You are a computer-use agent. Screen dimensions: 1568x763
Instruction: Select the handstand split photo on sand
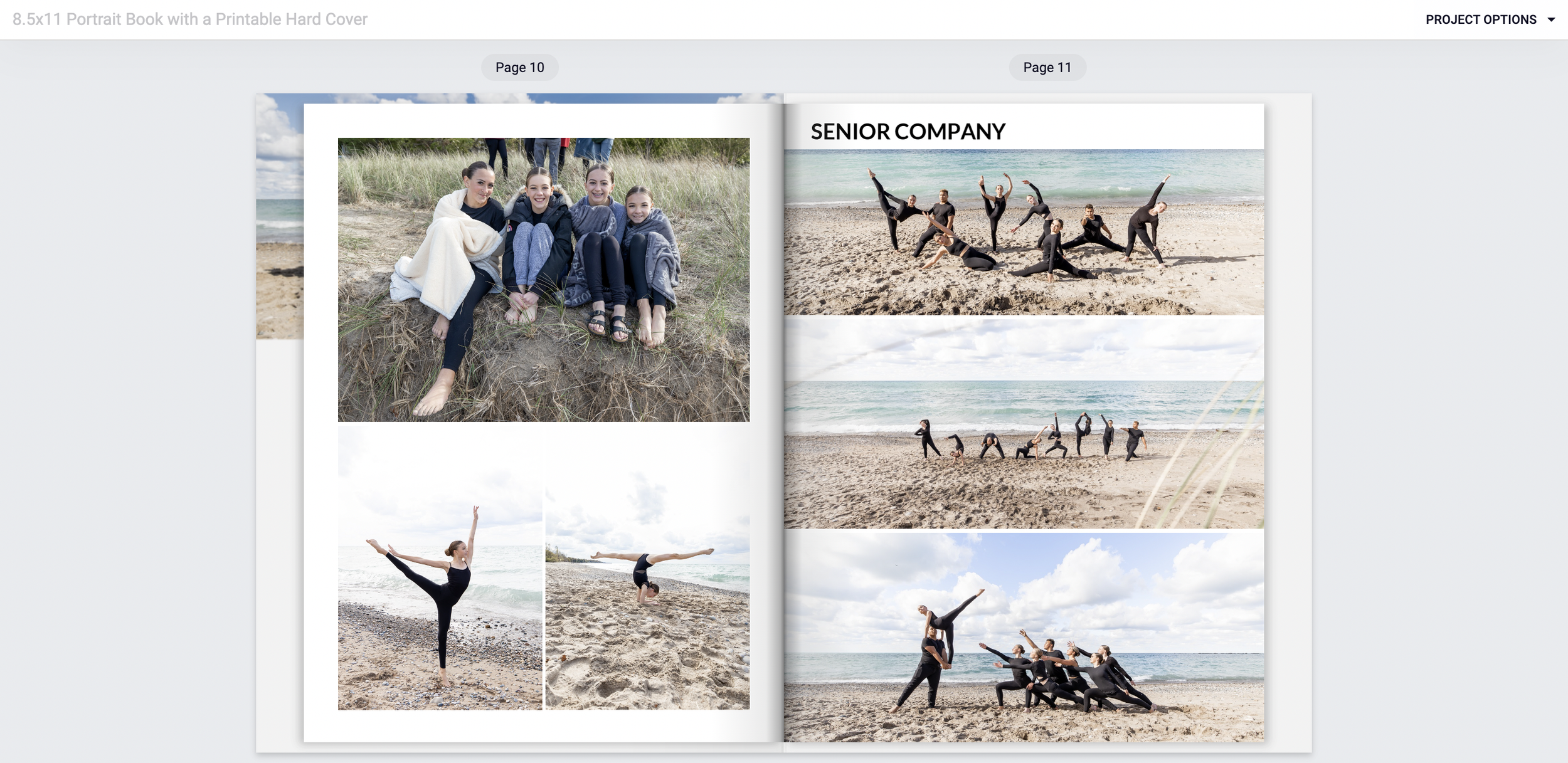647,567
